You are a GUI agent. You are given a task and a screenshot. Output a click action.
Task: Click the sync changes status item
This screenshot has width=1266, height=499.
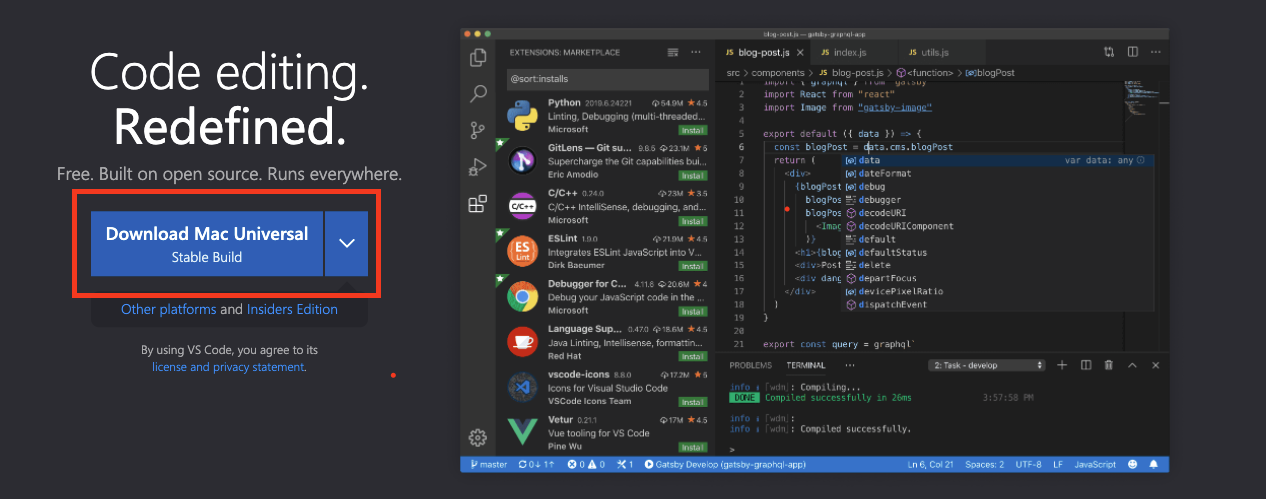[538, 465]
